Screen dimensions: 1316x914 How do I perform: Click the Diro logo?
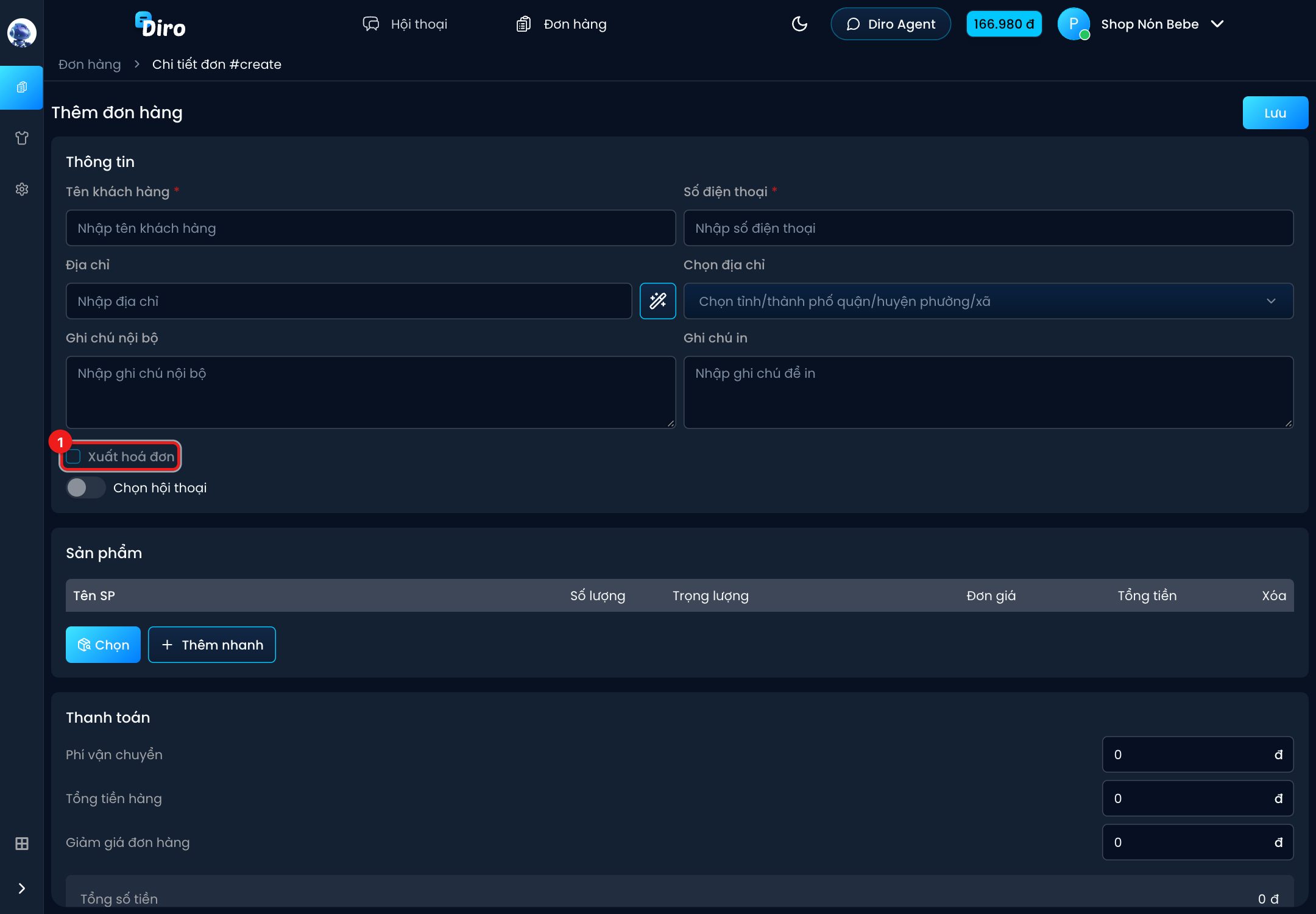click(160, 25)
